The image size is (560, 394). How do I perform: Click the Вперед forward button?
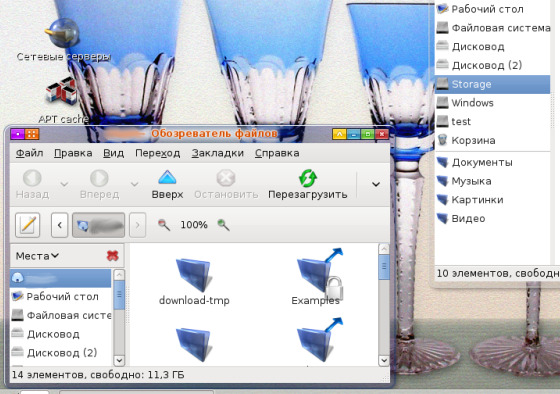[99, 185]
